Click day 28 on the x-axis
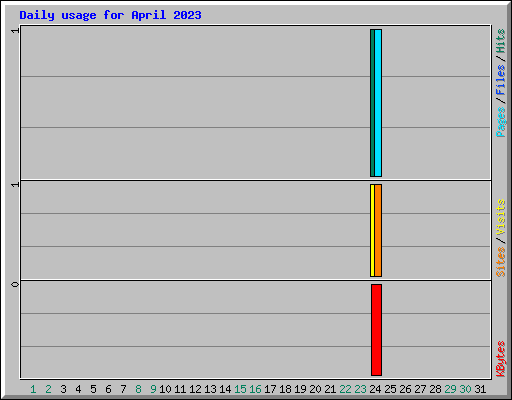Image resolution: width=512 pixels, height=400 pixels. 435,389
